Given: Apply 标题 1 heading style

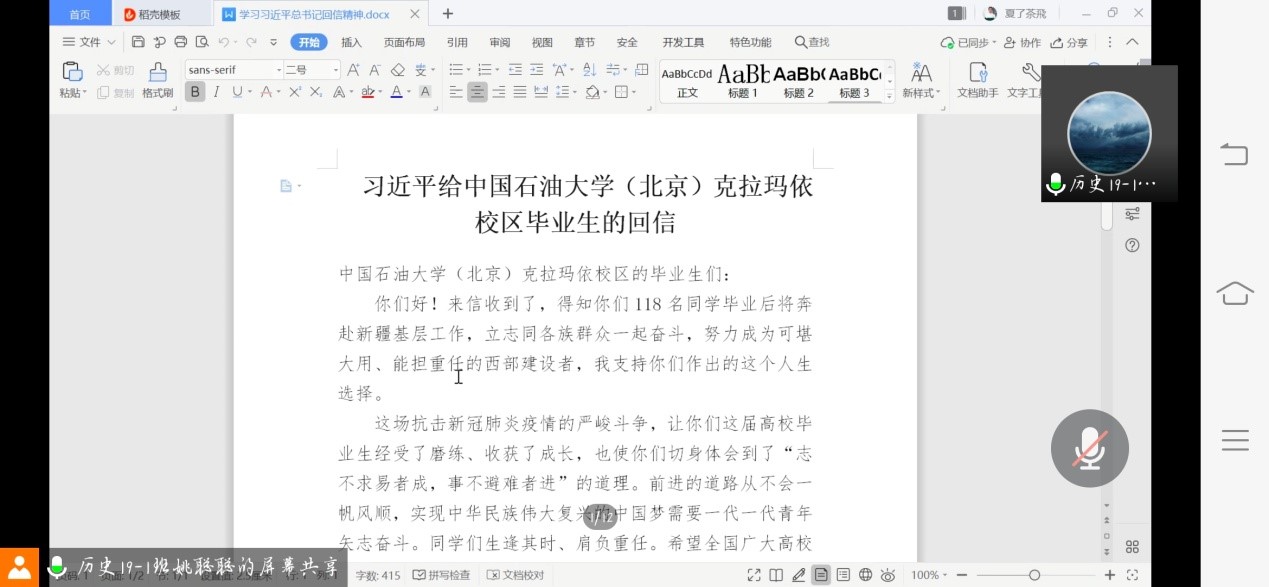Looking at the screenshot, I should [x=742, y=80].
